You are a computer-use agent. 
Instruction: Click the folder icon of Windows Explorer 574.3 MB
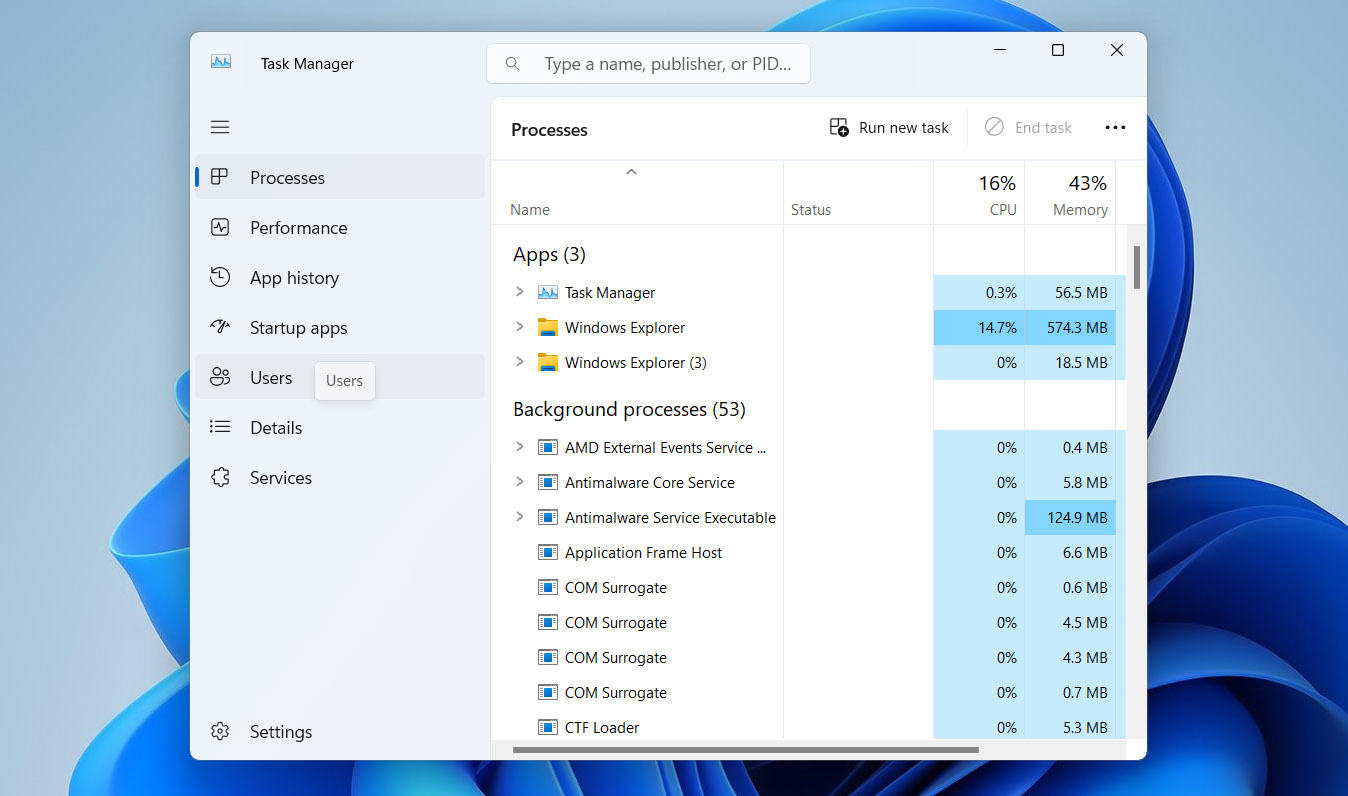pyautogui.click(x=547, y=327)
